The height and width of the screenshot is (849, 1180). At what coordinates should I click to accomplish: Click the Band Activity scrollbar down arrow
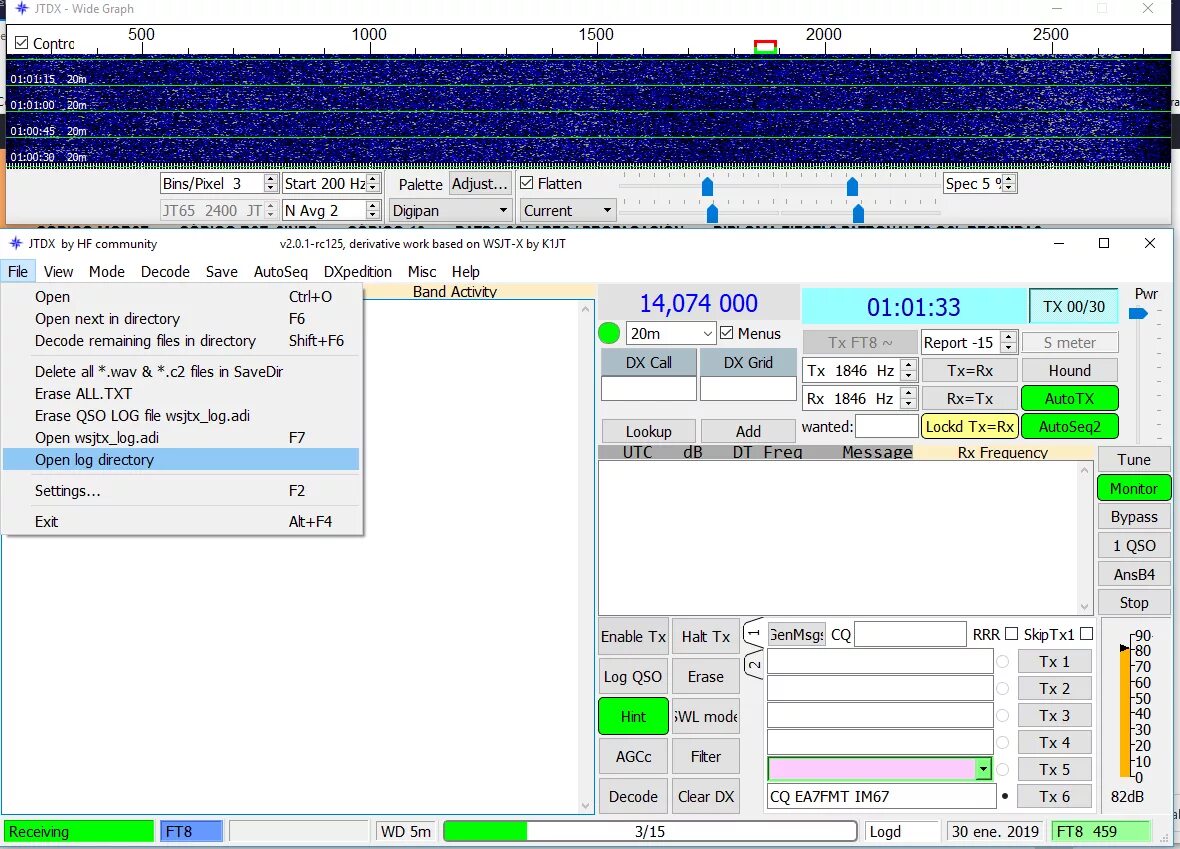585,806
